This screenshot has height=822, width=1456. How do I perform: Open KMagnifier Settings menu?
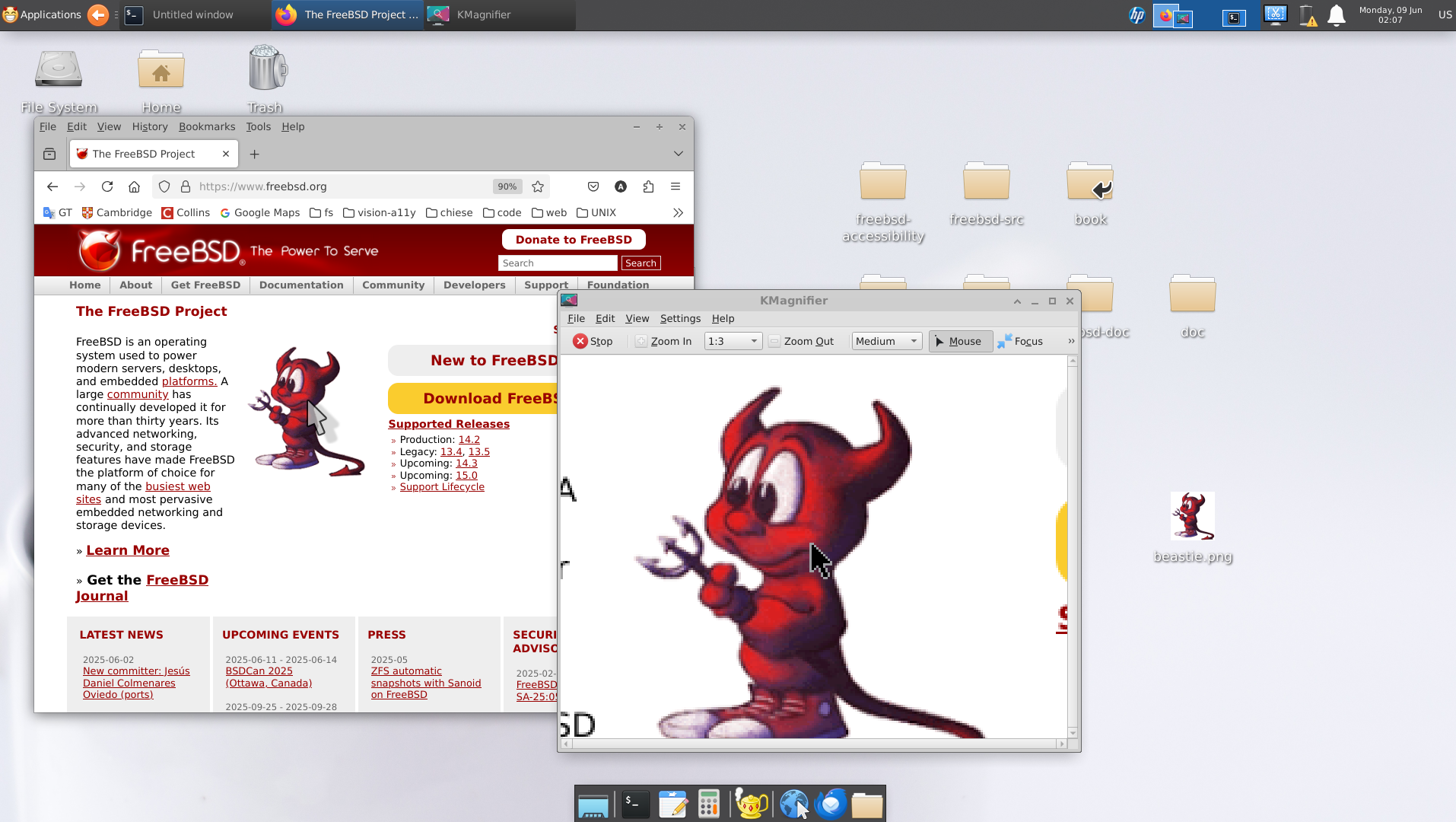(x=680, y=318)
